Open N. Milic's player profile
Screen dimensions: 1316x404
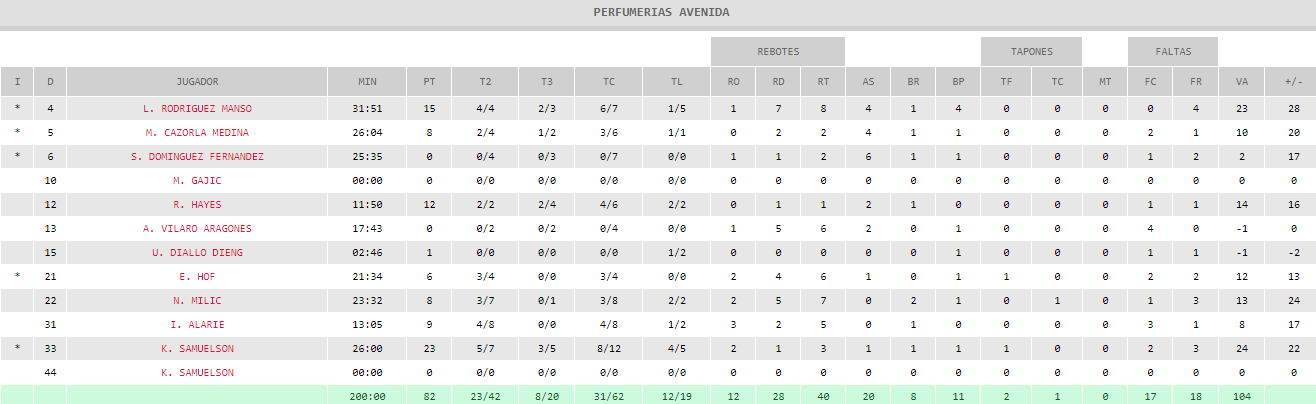pos(197,300)
